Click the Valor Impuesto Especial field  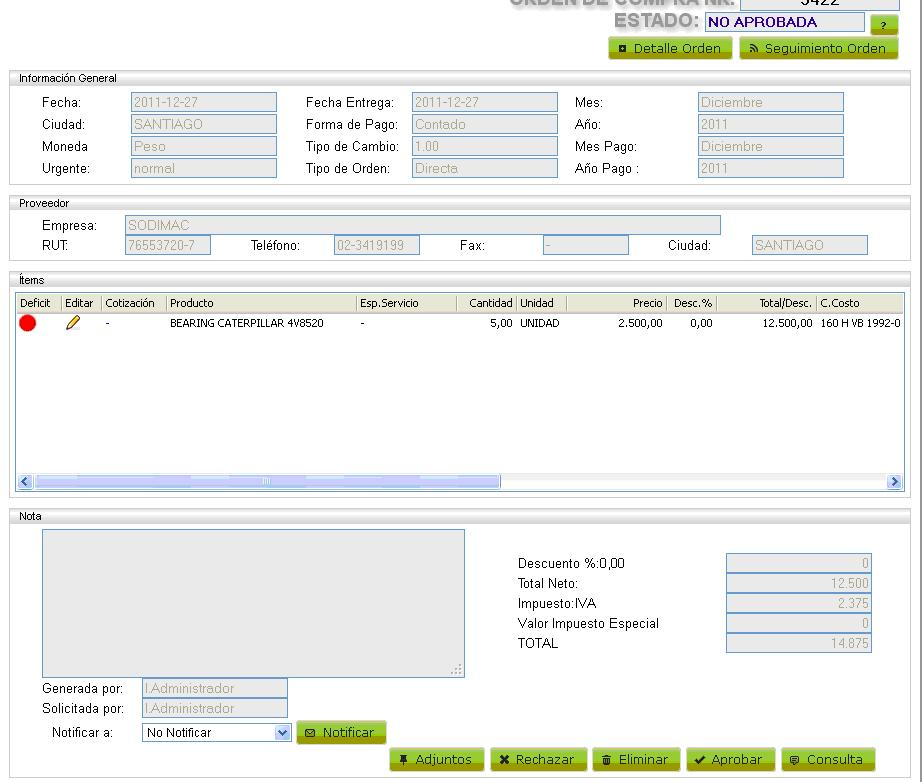[799, 623]
